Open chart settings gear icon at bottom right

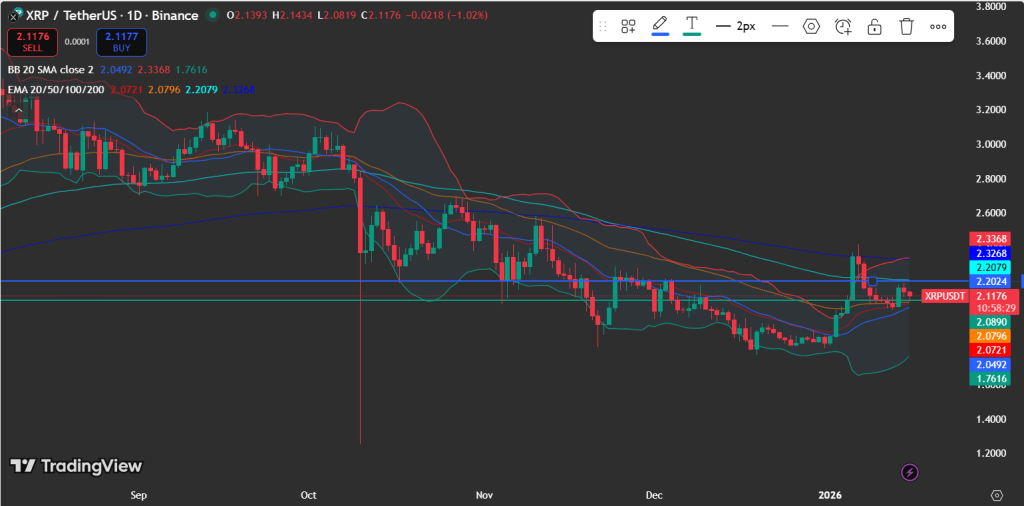click(x=997, y=495)
